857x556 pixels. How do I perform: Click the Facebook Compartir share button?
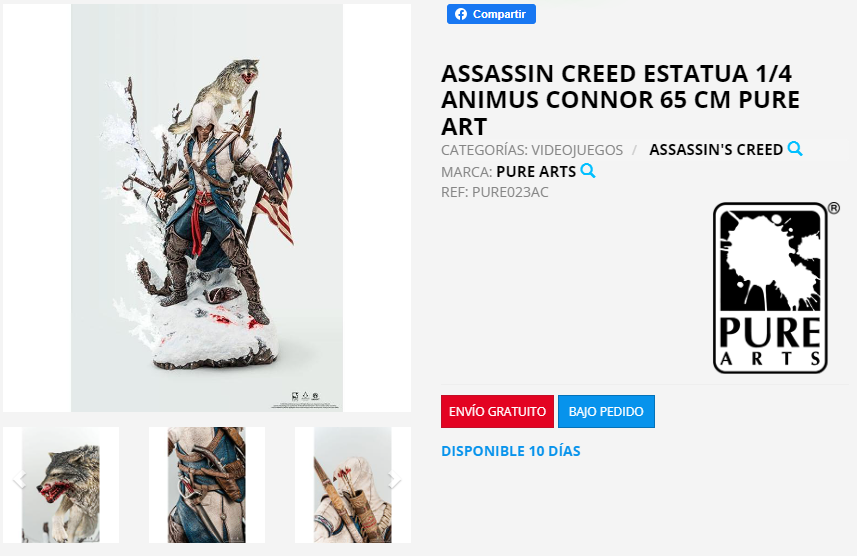[x=491, y=14]
